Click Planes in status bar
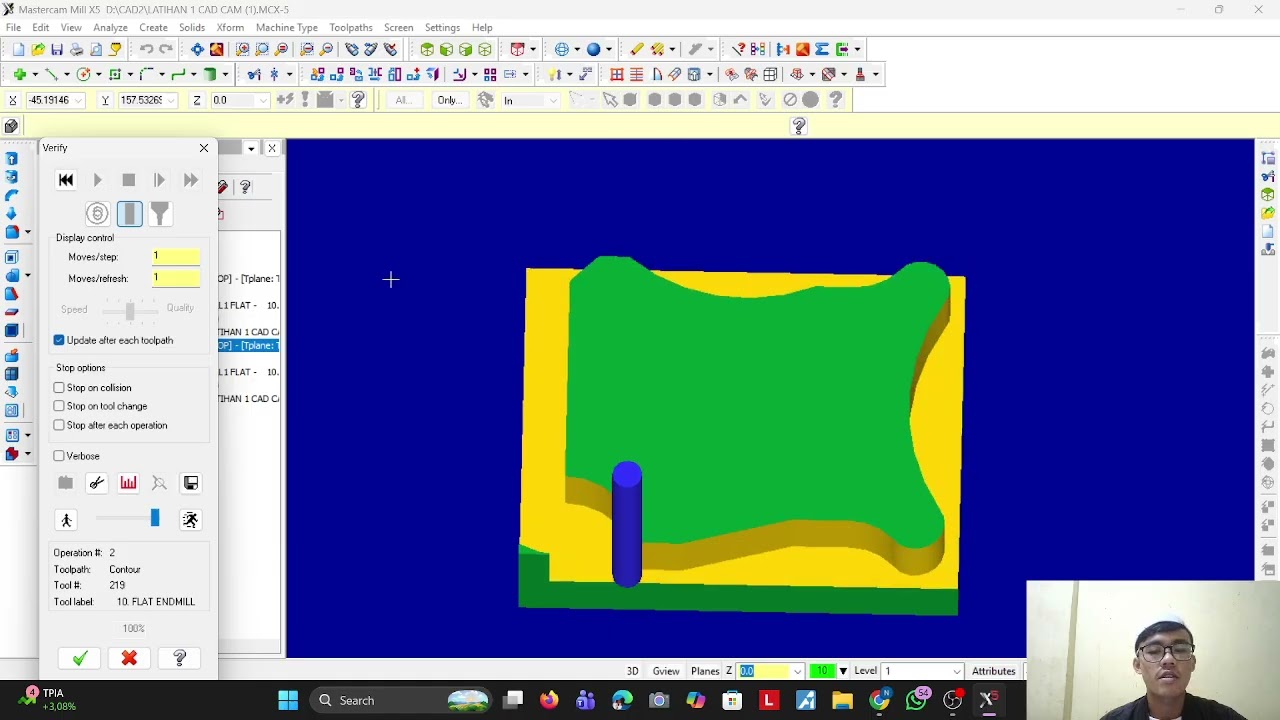The image size is (1280, 720). click(705, 671)
